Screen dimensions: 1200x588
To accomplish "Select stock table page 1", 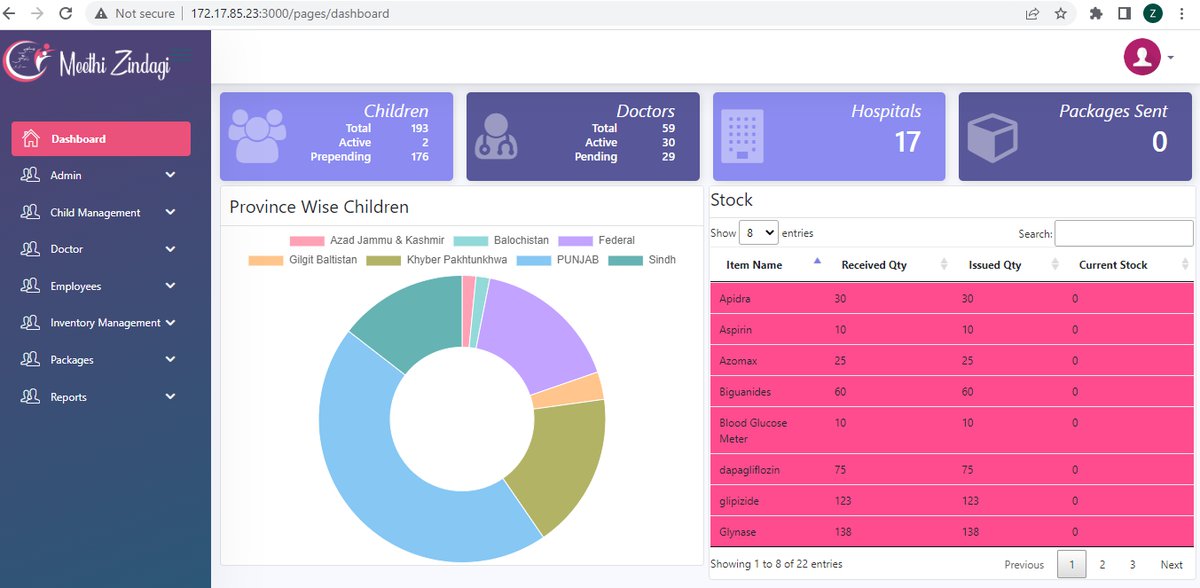I will click(x=1072, y=565).
